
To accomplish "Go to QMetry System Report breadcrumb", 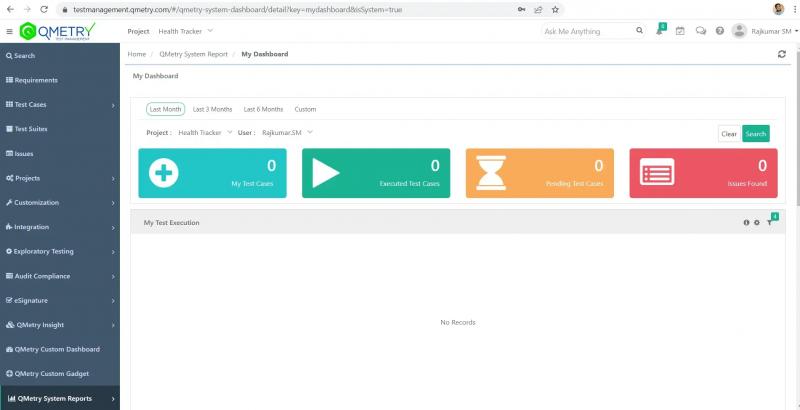I will click(x=193, y=54).
